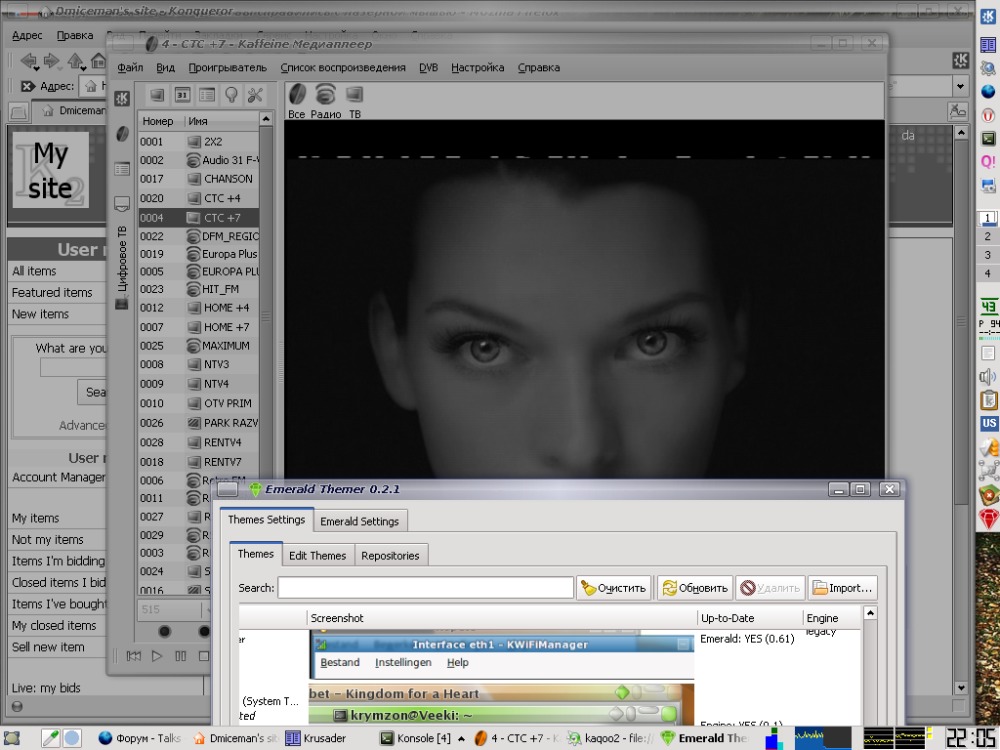This screenshot has width=1000, height=750.
Task: Select the CHANSON channel
Action: pos(199,179)
